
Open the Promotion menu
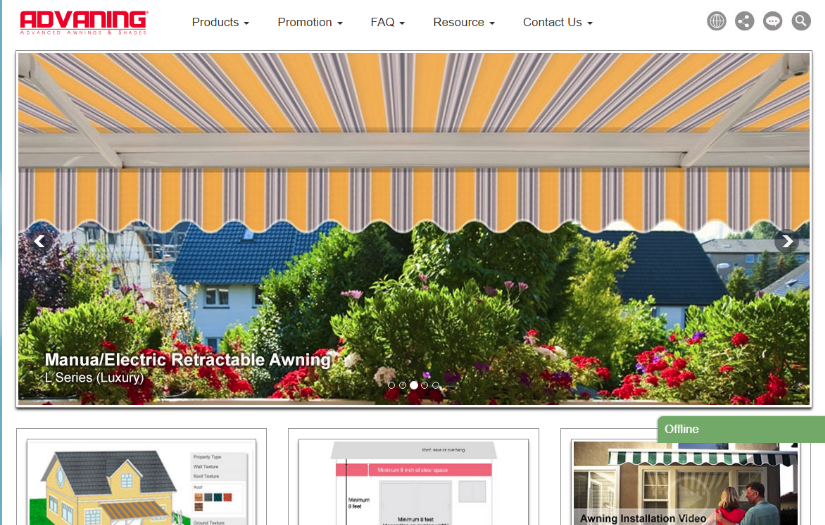click(x=310, y=22)
